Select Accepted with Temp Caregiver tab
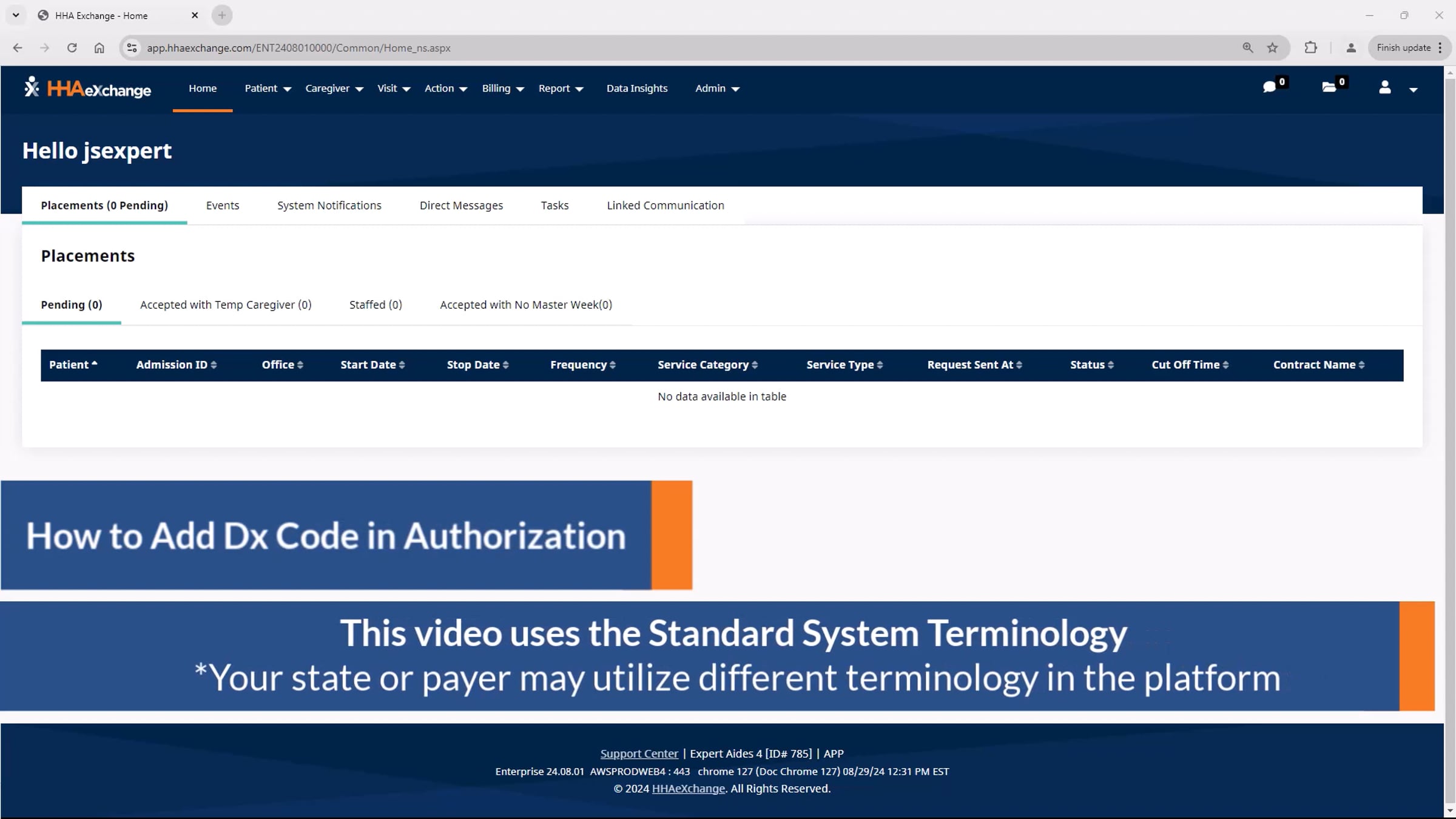Screen dimensions: 1456x819 (226, 305)
